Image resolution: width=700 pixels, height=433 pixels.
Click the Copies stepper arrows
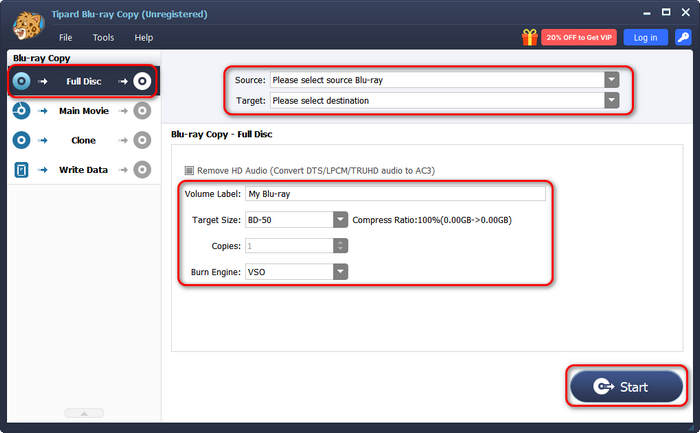coord(340,246)
